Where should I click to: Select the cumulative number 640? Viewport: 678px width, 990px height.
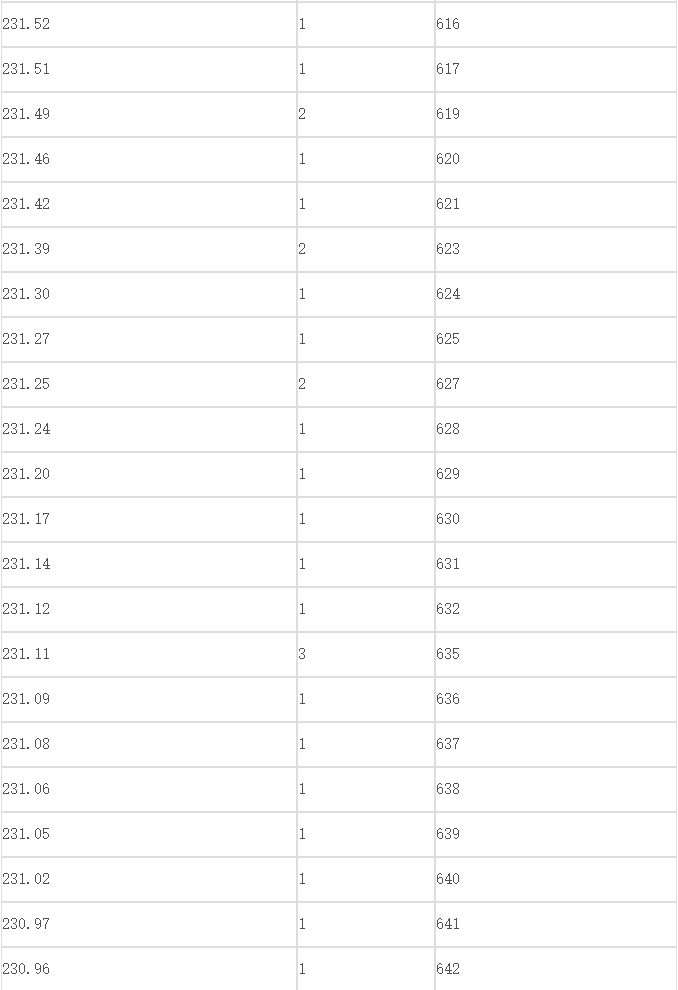coord(556,880)
